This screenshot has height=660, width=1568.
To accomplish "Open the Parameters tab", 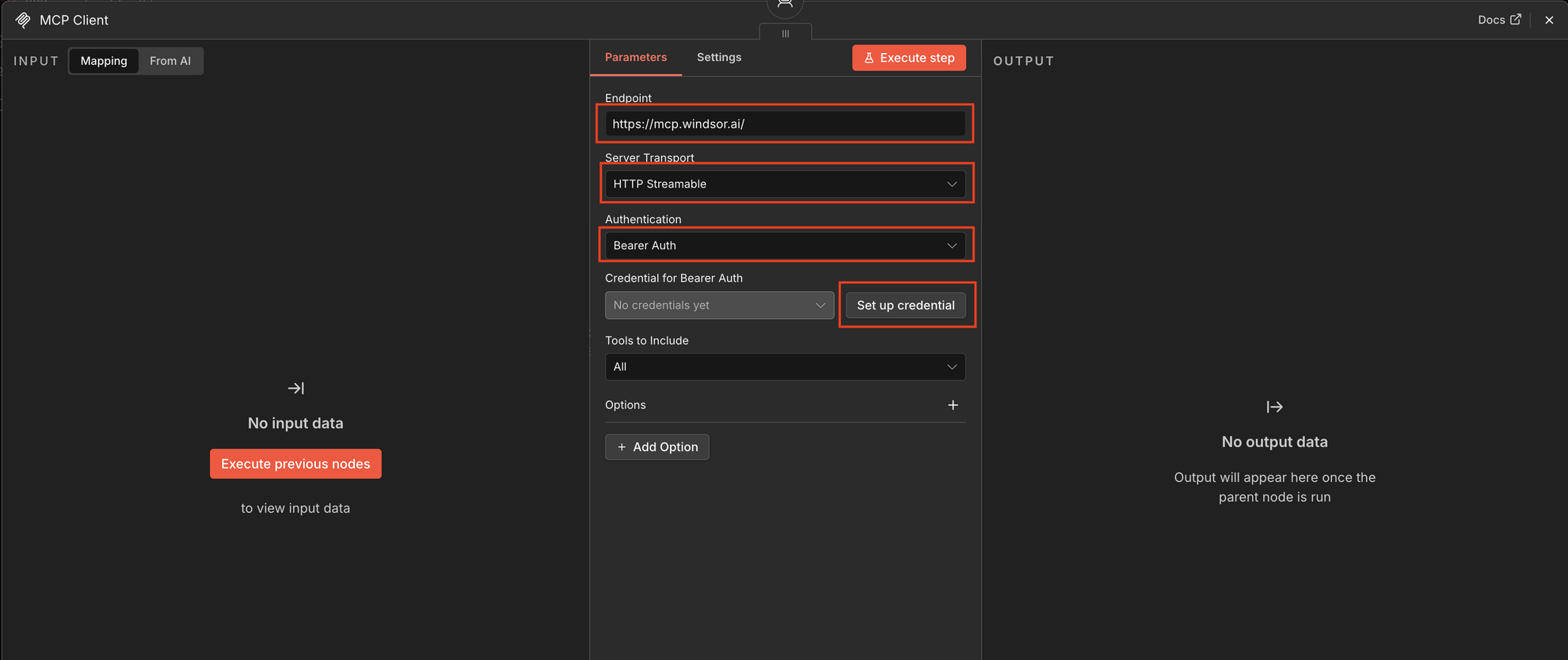I will tap(636, 57).
